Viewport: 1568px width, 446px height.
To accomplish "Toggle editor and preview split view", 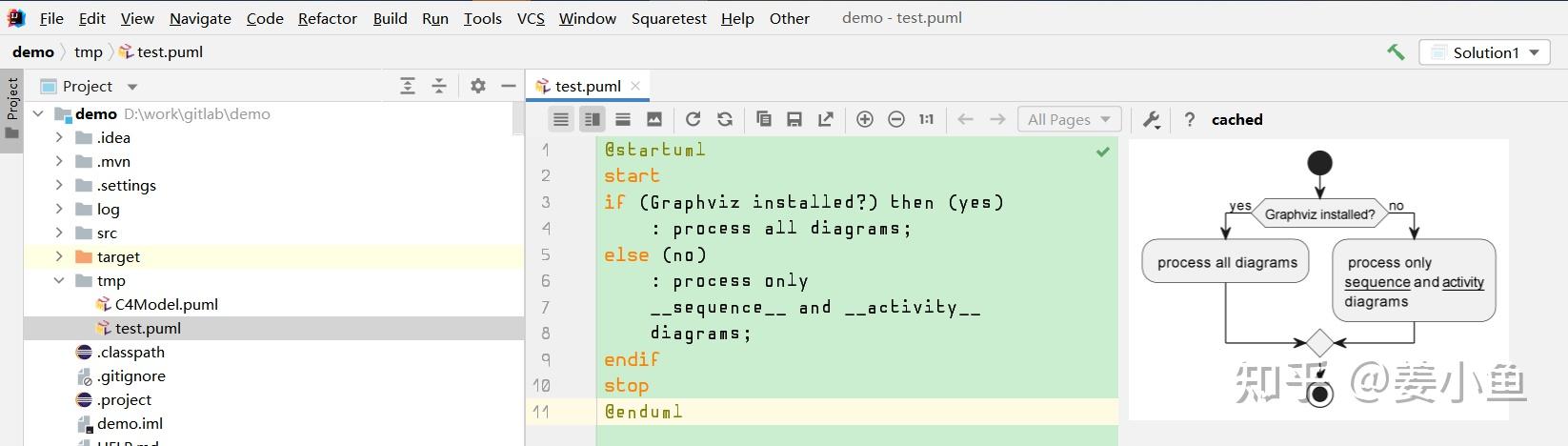I will click(593, 119).
